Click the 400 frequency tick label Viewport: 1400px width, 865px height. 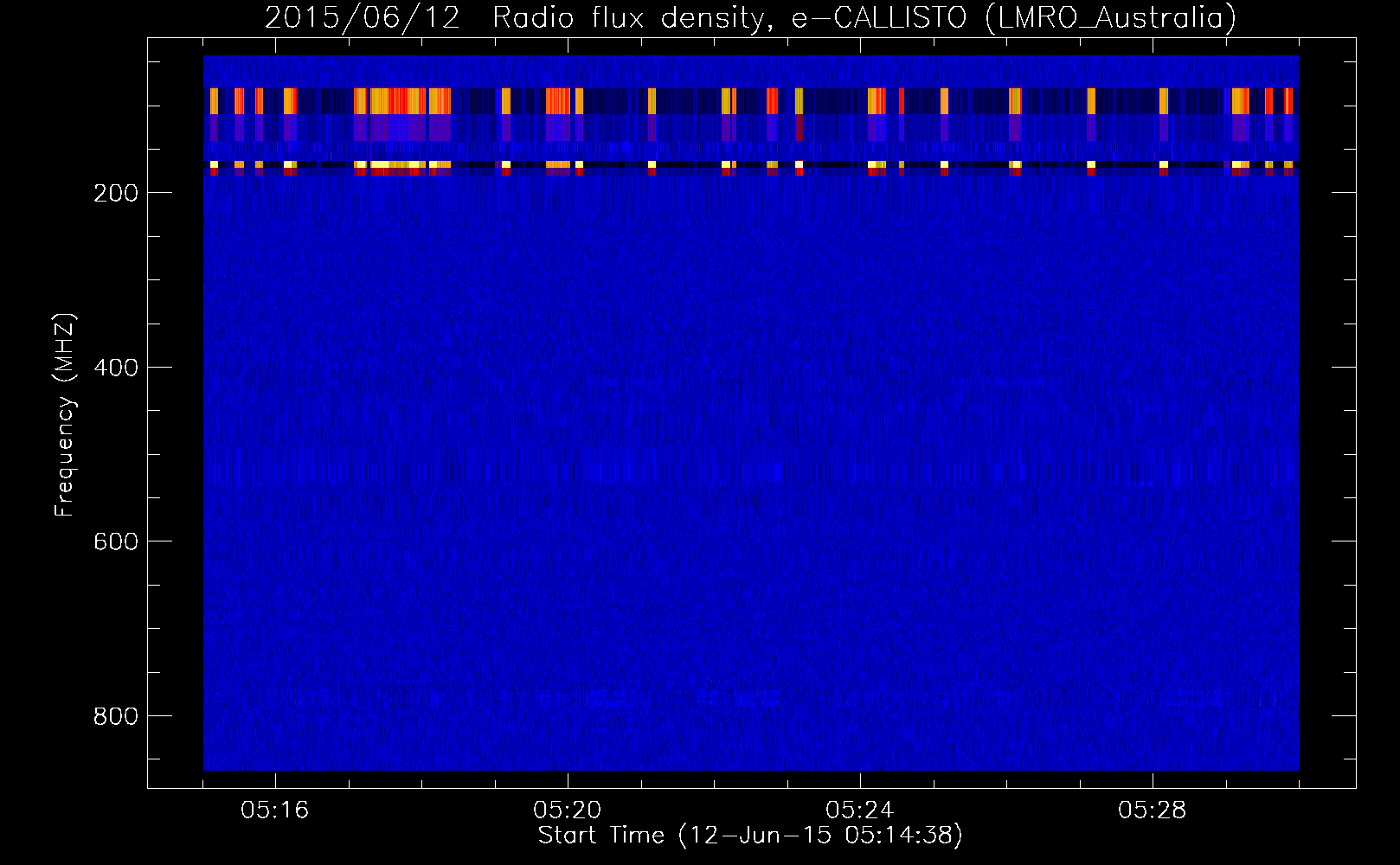point(115,368)
